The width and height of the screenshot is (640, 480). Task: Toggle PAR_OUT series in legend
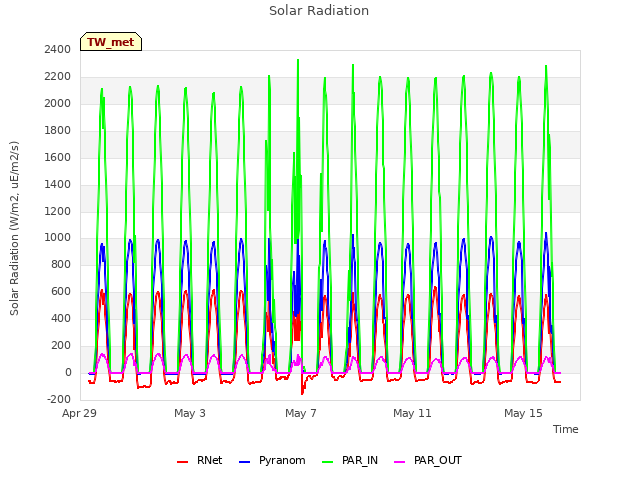[428, 460]
